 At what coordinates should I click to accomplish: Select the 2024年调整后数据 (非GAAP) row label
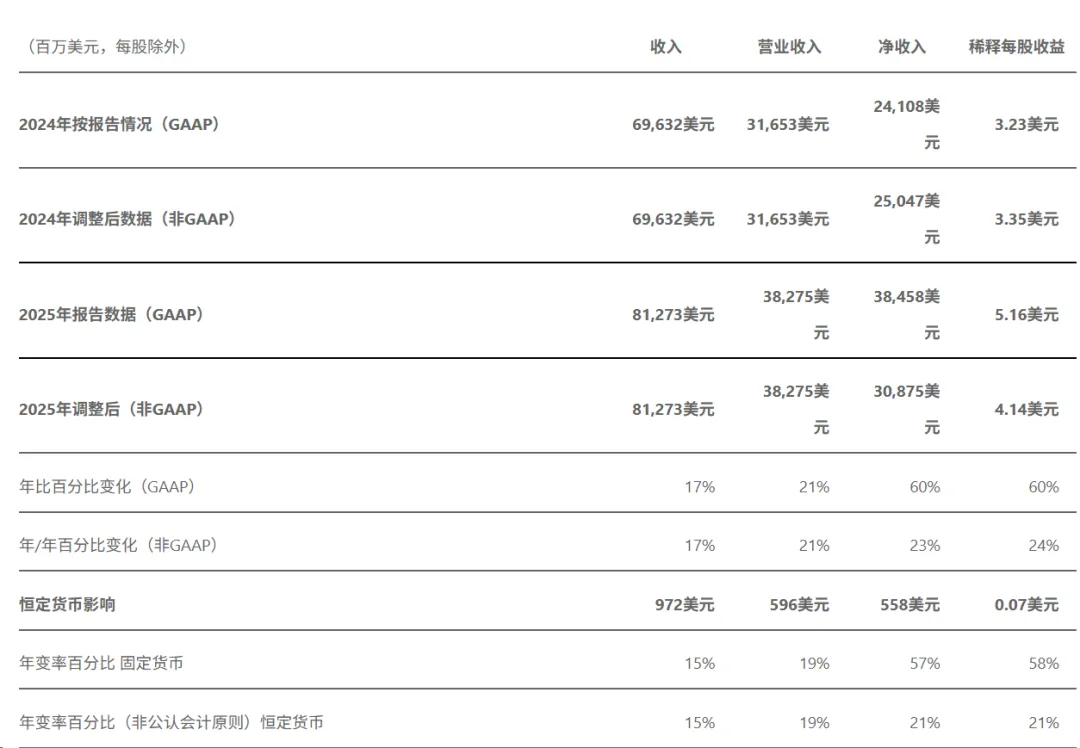[128, 219]
